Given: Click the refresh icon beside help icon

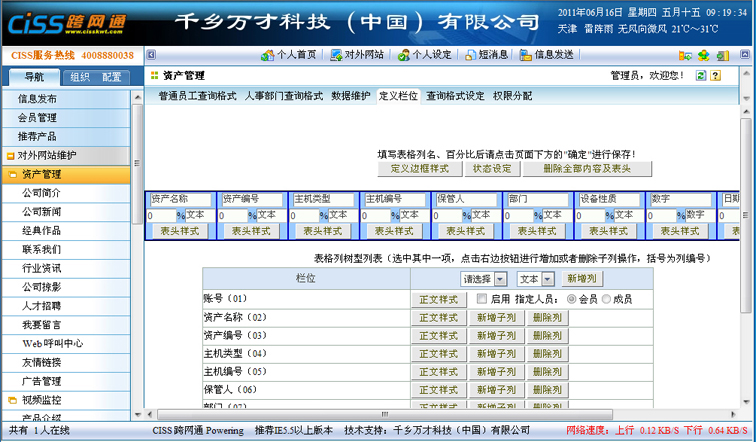Looking at the screenshot, I should point(702,75).
